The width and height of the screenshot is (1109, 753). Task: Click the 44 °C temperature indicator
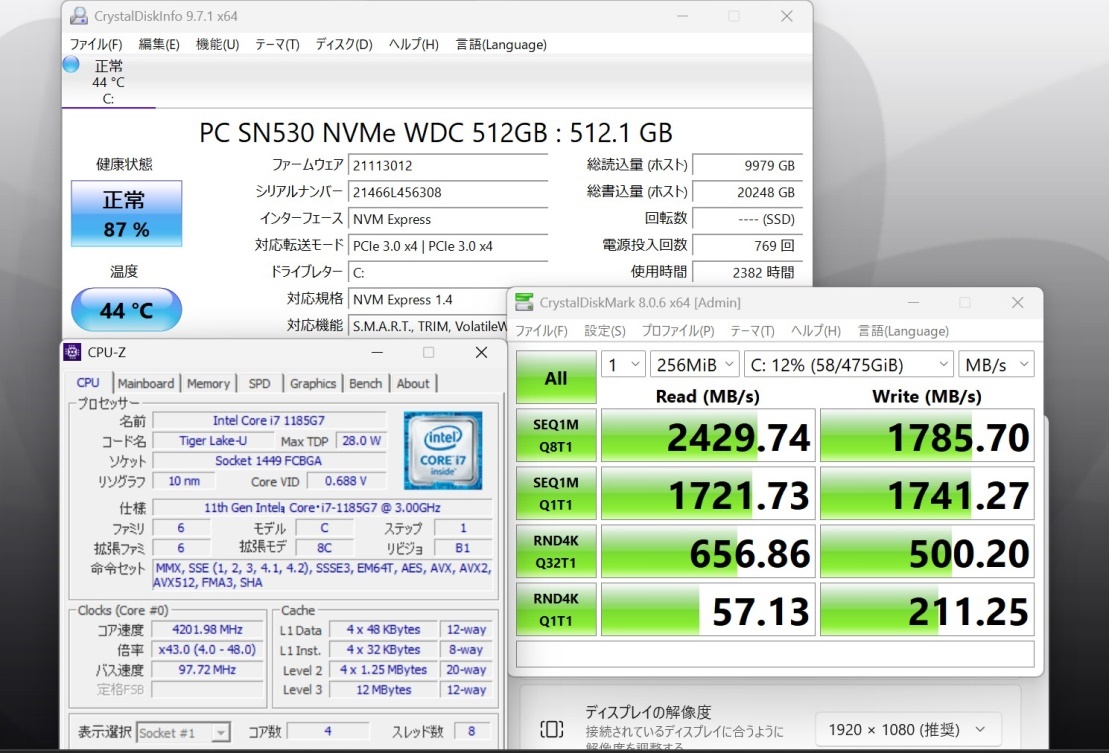[x=127, y=310]
